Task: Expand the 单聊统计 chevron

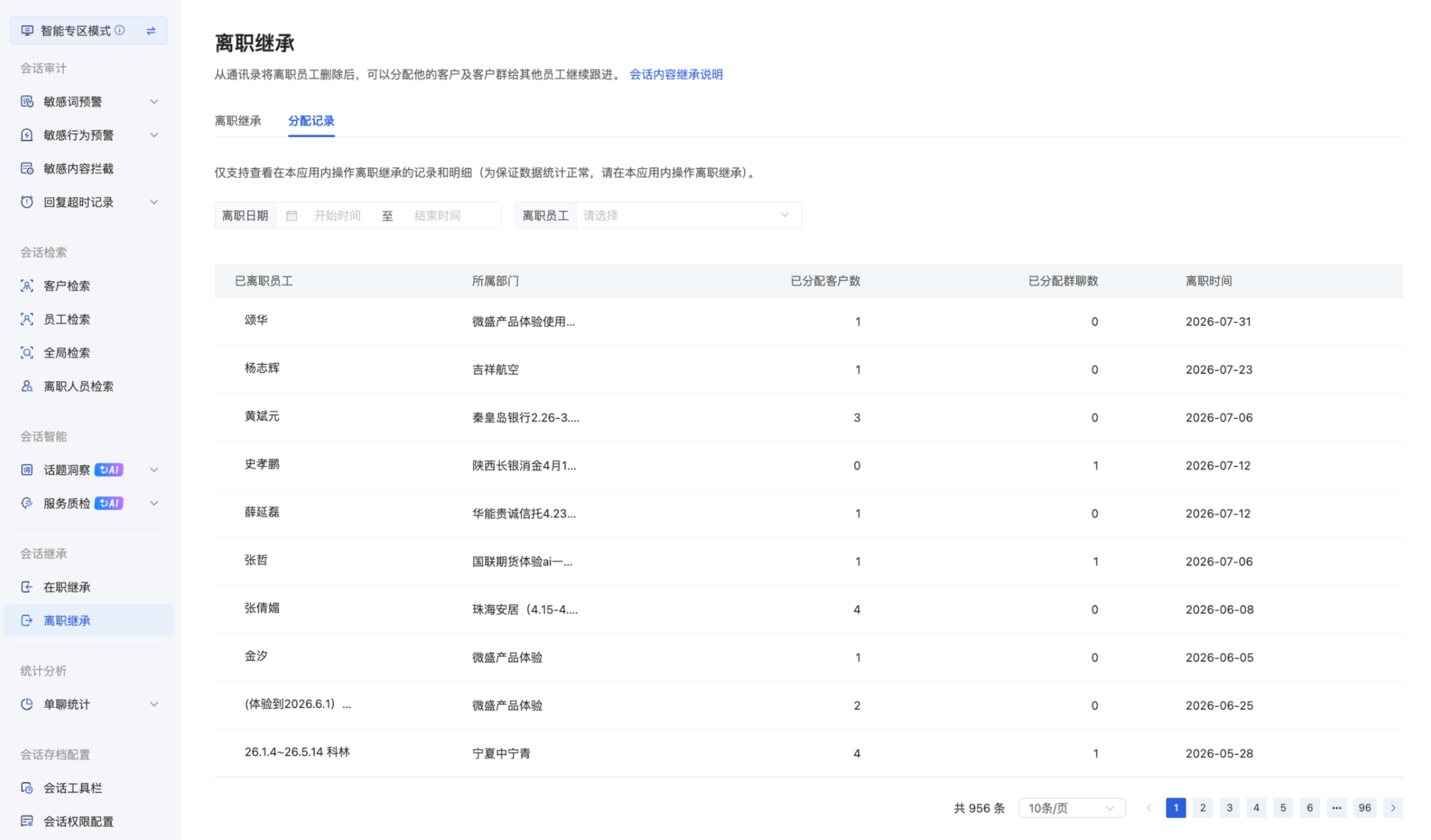Action: [154, 704]
